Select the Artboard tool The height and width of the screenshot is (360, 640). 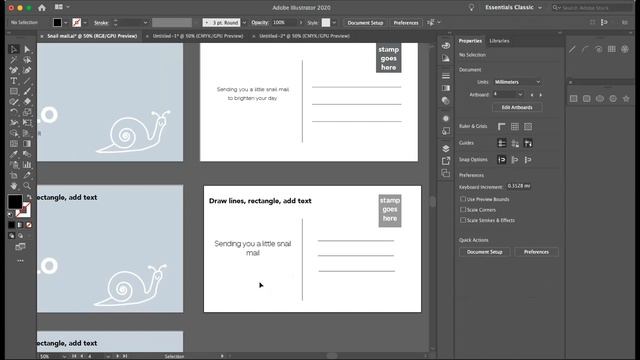[13, 176]
